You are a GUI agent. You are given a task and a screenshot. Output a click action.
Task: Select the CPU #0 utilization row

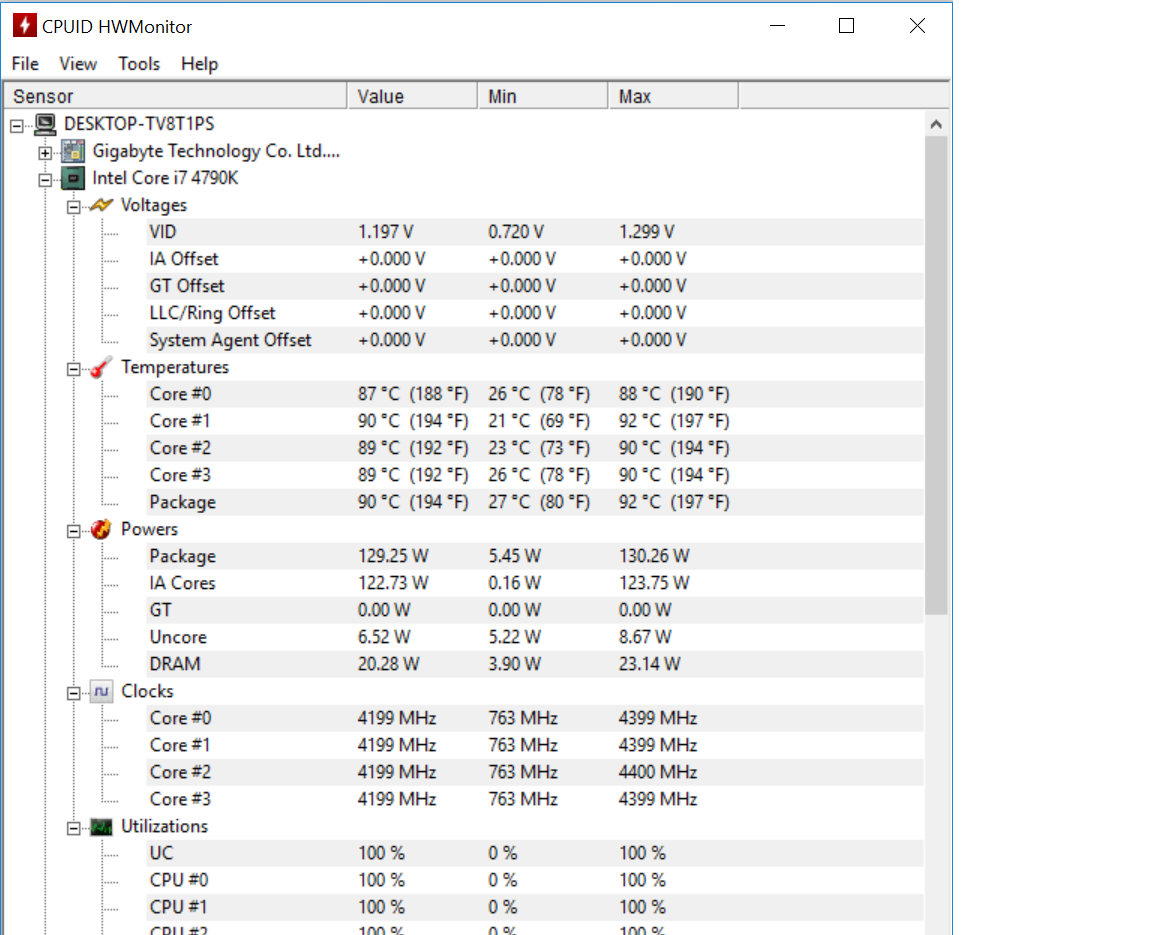[535, 881]
